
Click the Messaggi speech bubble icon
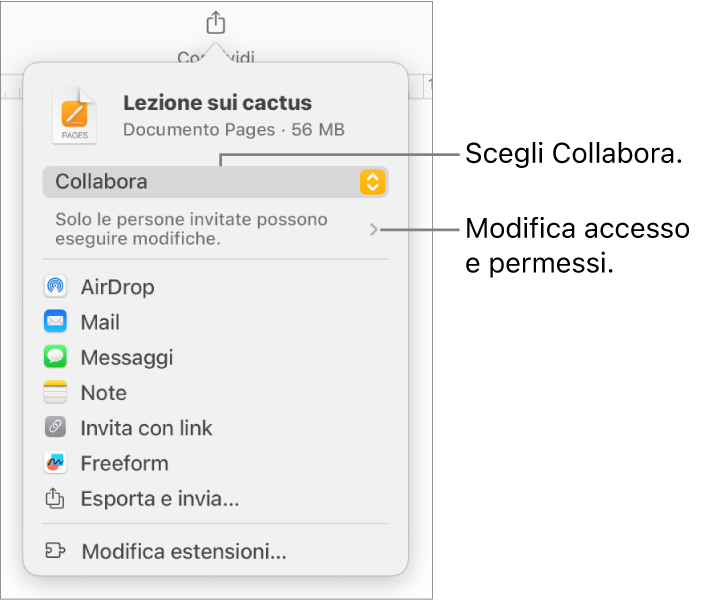[56, 358]
